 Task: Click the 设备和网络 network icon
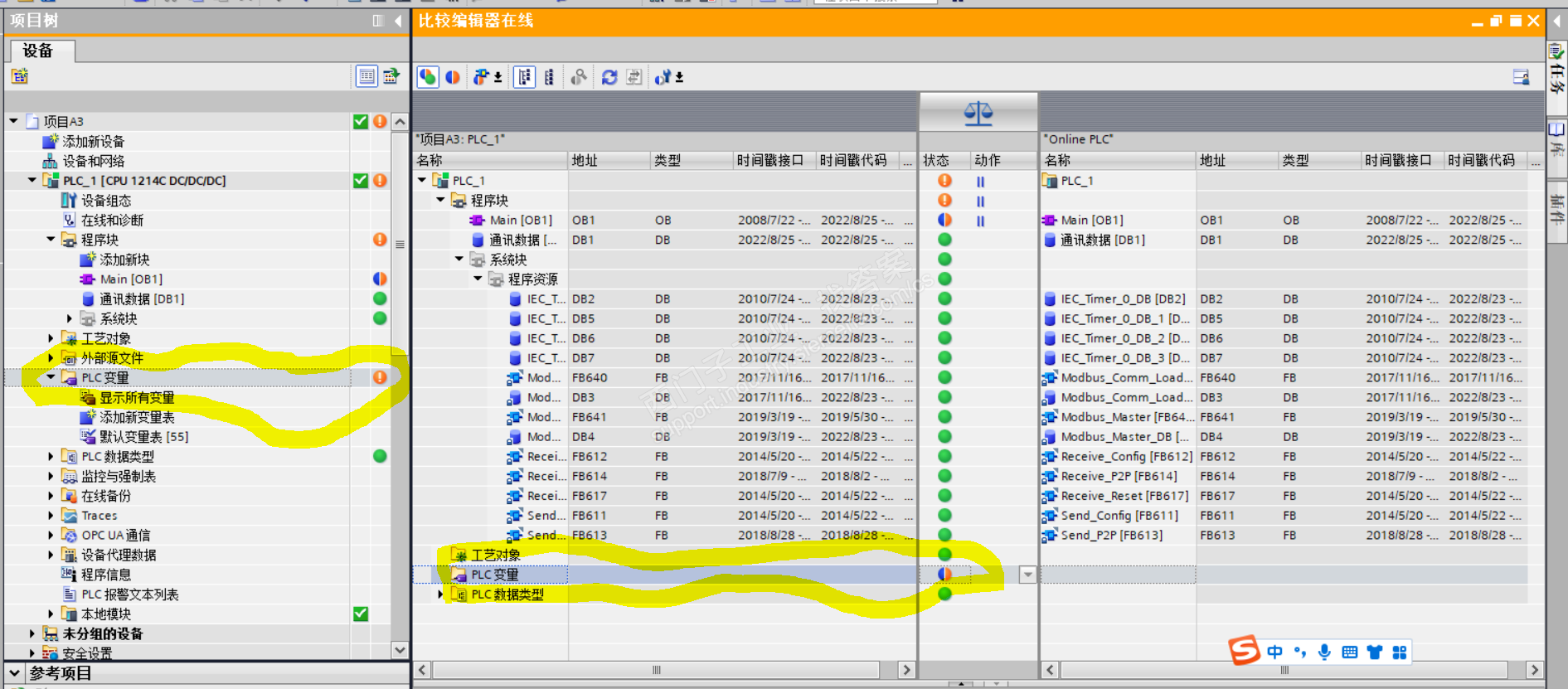point(50,161)
